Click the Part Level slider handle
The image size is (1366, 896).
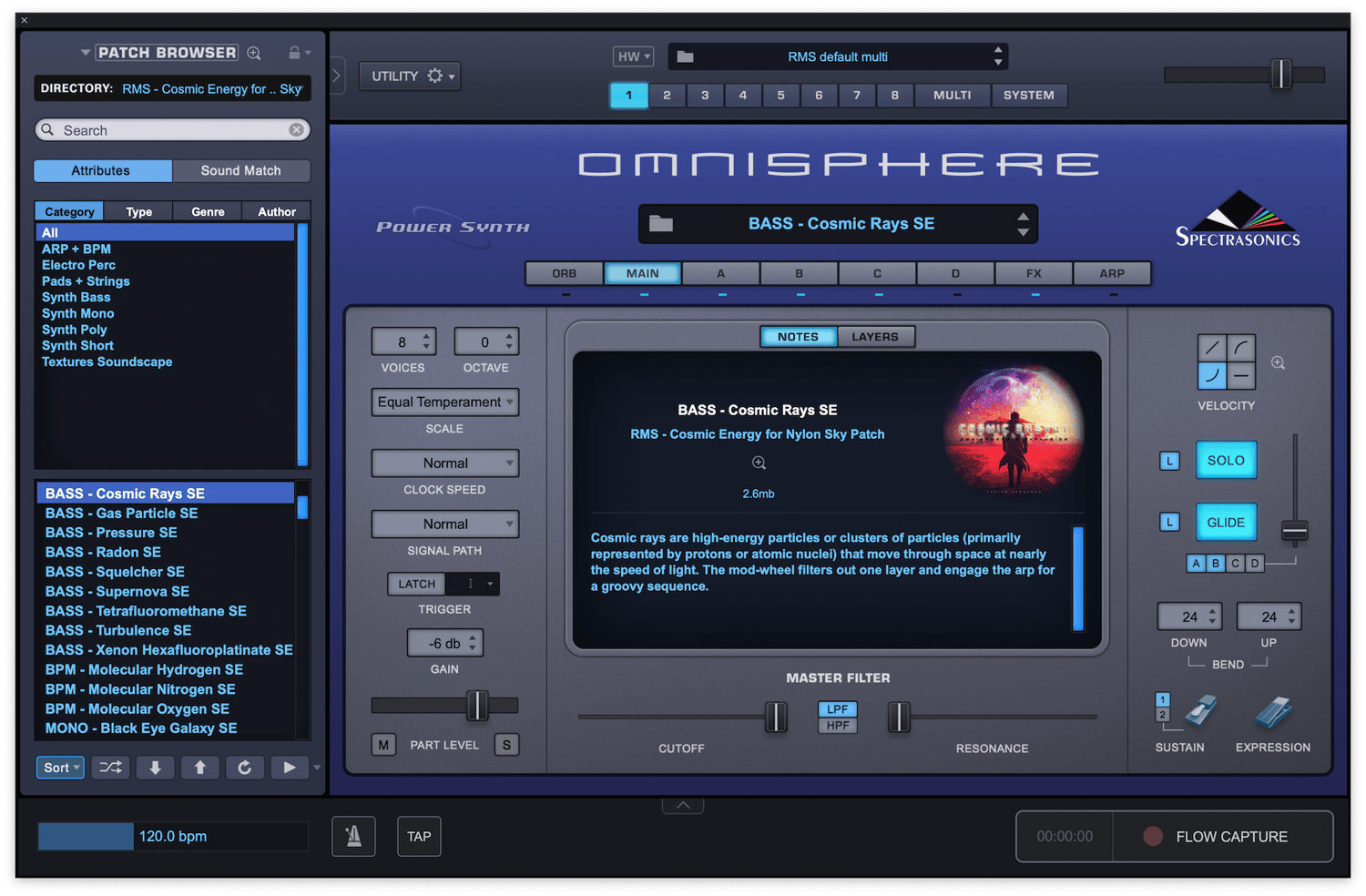click(477, 705)
